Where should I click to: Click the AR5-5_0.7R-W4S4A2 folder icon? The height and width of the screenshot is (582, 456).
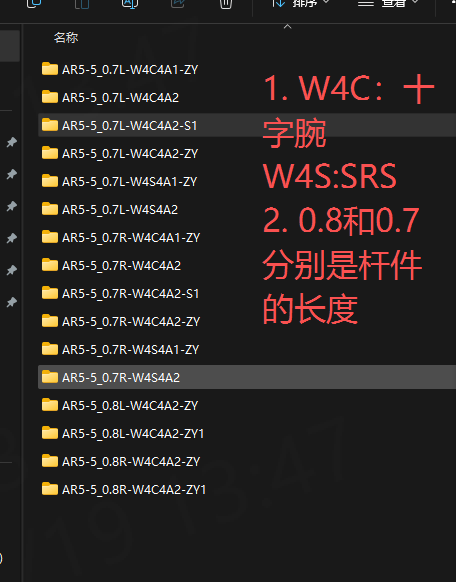tap(50, 377)
